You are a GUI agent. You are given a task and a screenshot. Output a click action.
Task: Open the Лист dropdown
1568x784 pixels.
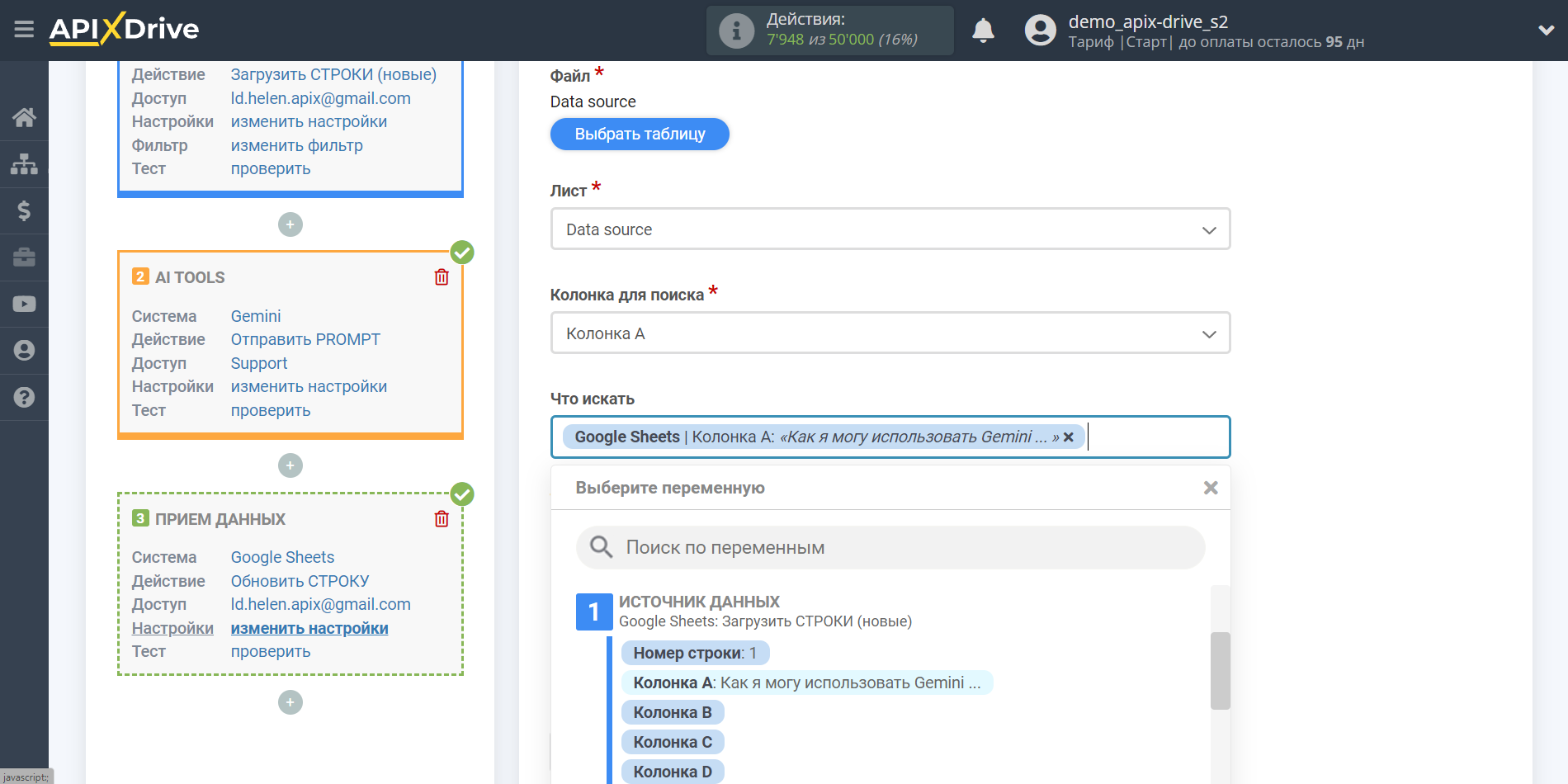[x=890, y=229]
